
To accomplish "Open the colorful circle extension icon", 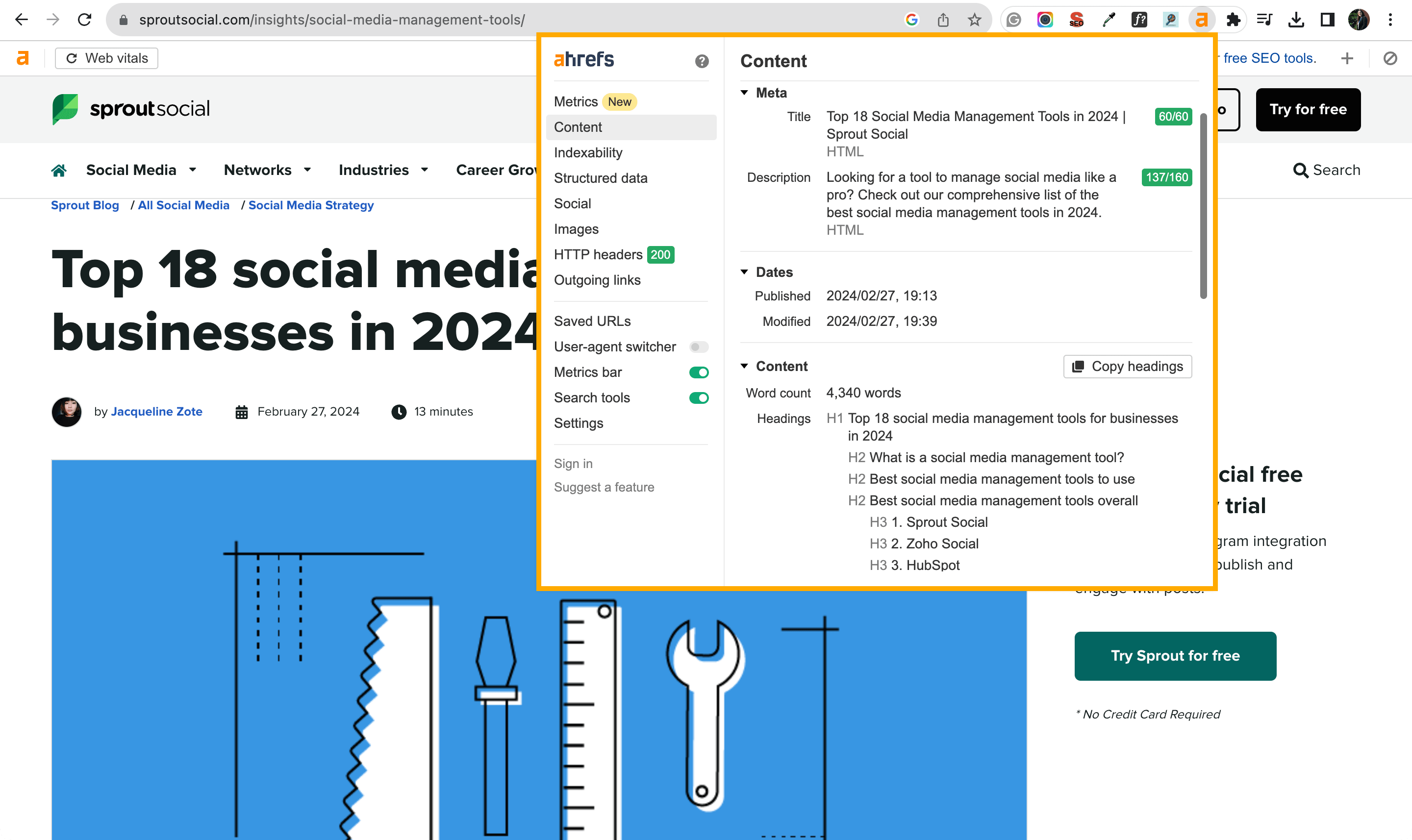I will (1045, 20).
